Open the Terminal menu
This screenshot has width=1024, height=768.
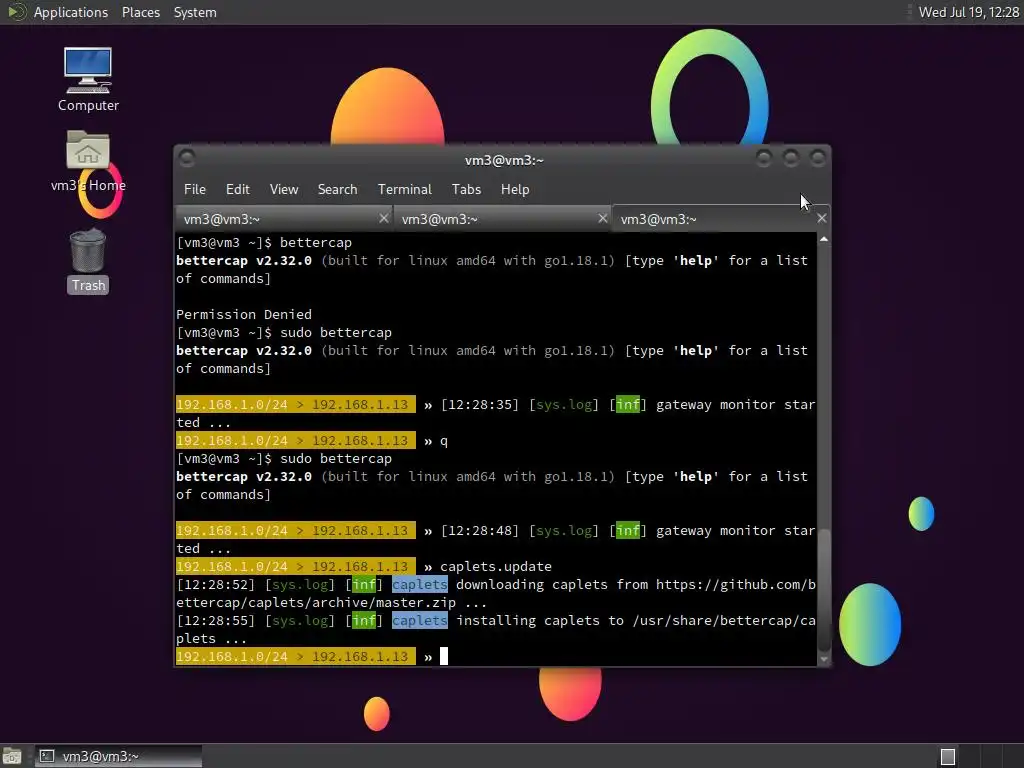tap(404, 189)
